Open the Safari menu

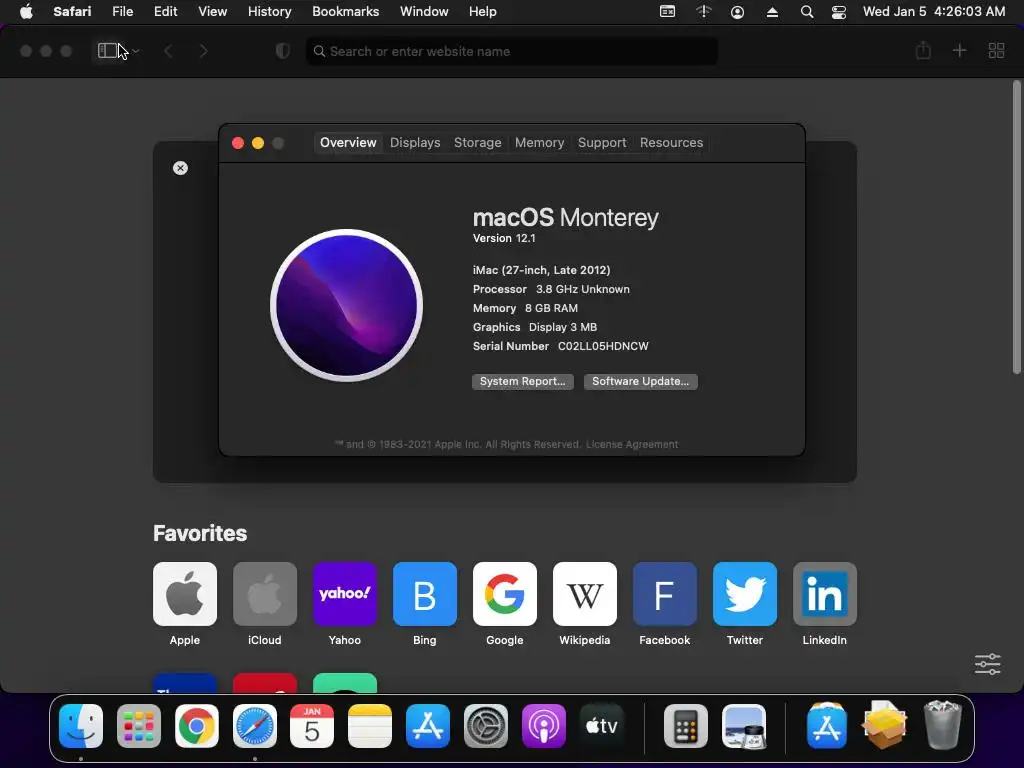(72, 12)
